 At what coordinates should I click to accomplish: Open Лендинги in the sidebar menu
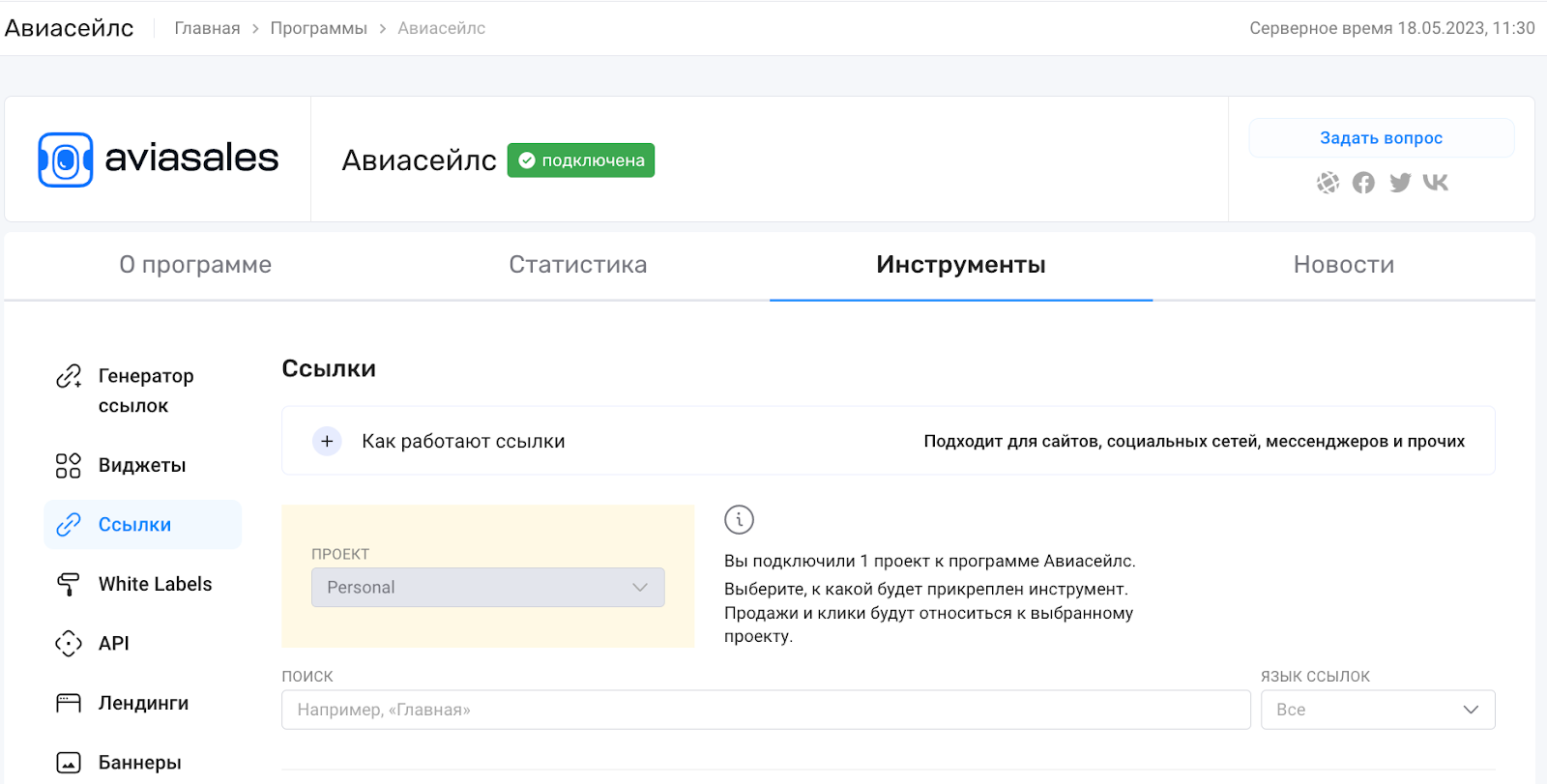pyautogui.click(x=143, y=703)
